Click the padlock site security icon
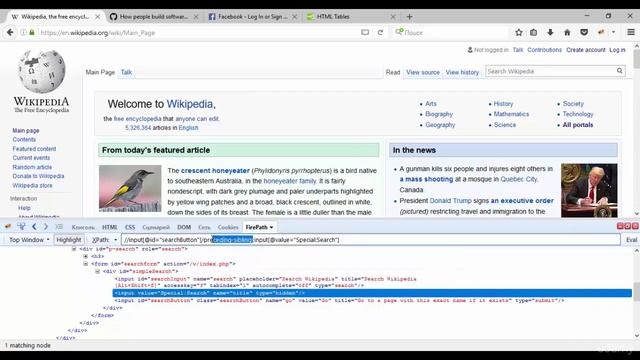 tap(32, 32)
